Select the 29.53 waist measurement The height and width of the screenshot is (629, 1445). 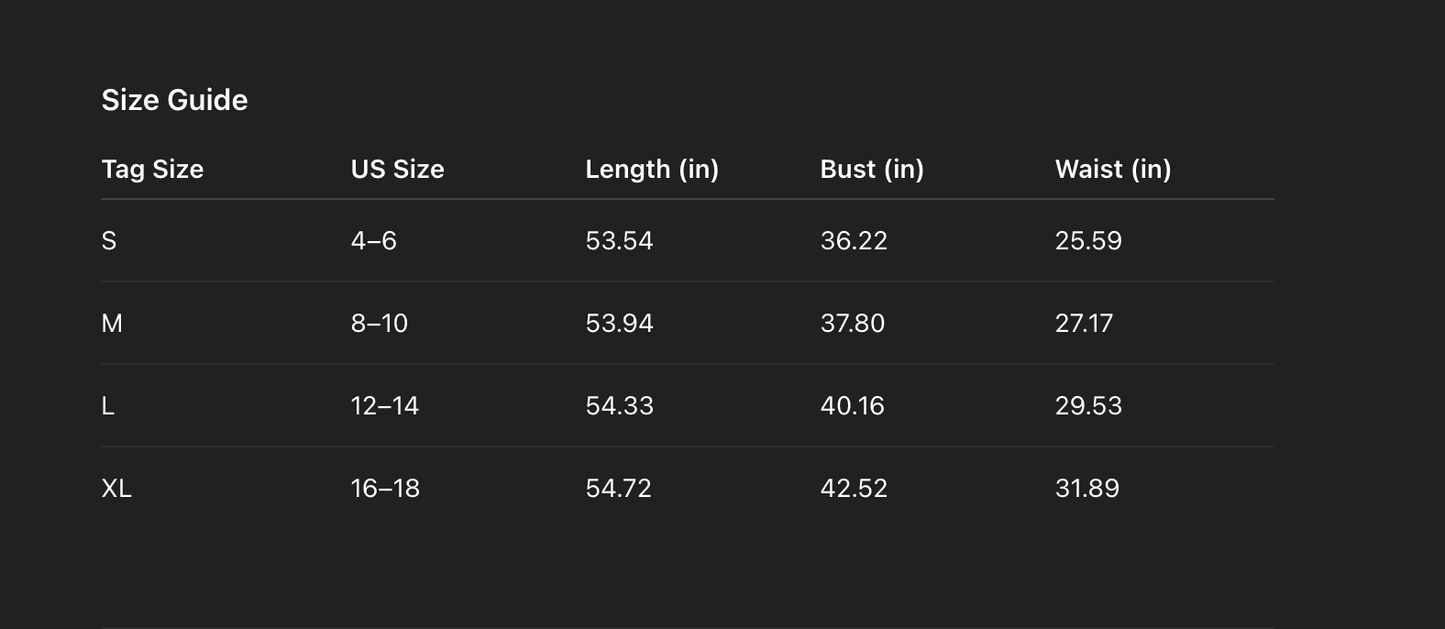tap(1088, 406)
